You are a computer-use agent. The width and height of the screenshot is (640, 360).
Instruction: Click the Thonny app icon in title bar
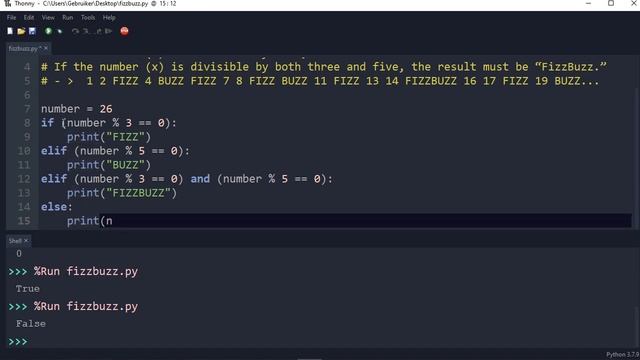tap(7, 4)
